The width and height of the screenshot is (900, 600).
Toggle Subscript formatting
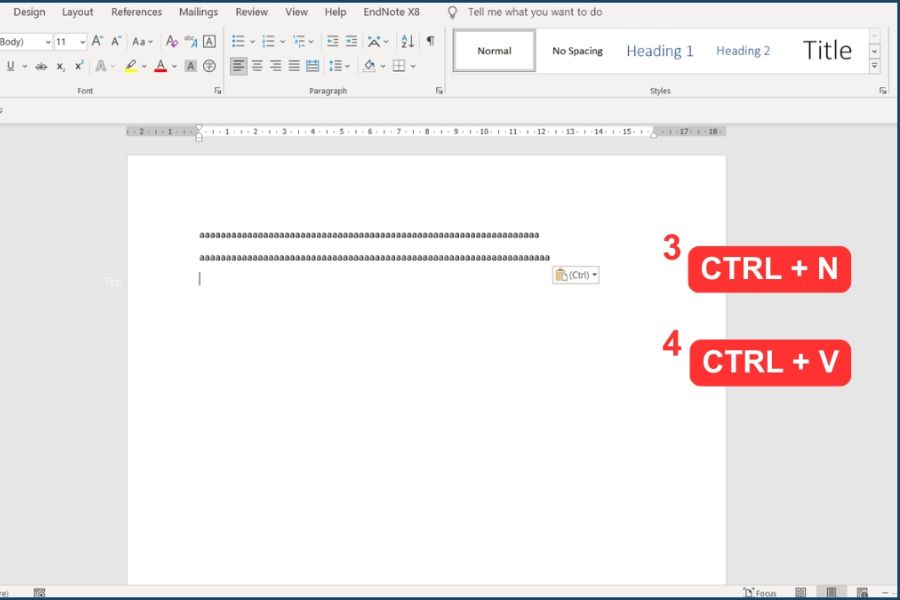(60, 66)
